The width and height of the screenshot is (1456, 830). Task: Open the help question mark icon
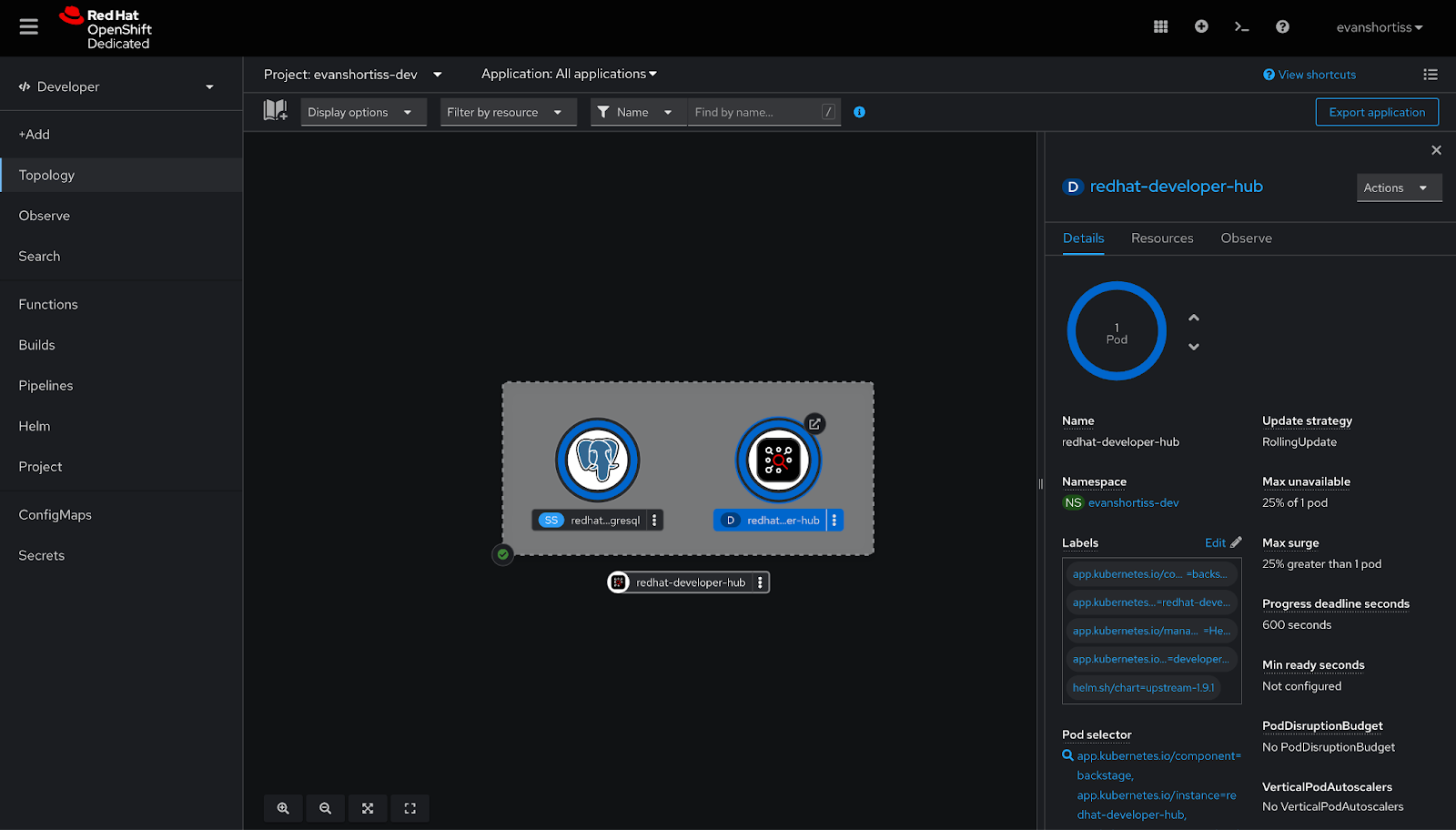point(1282,27)
